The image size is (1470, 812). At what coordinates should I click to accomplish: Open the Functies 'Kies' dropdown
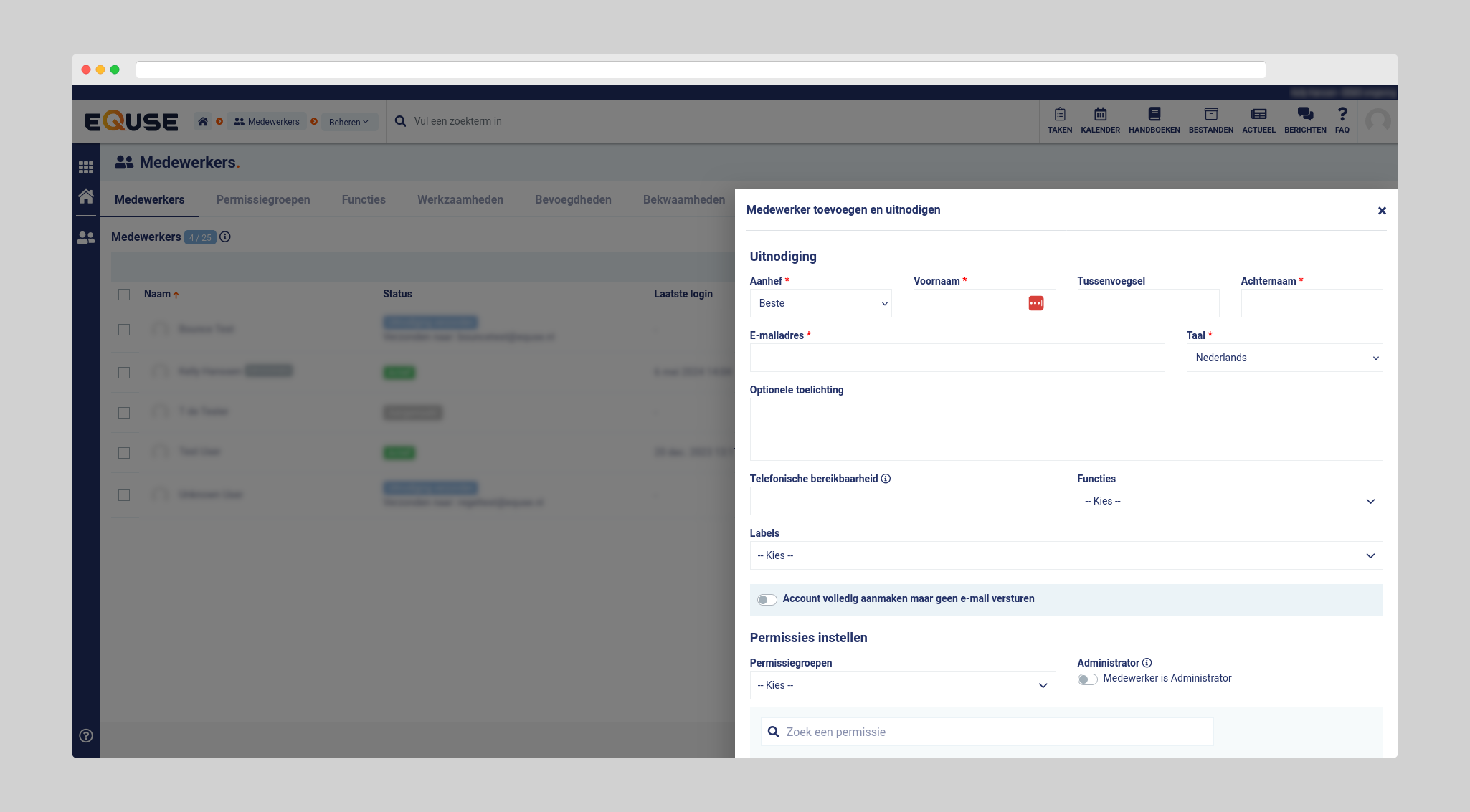[1229, 501]
